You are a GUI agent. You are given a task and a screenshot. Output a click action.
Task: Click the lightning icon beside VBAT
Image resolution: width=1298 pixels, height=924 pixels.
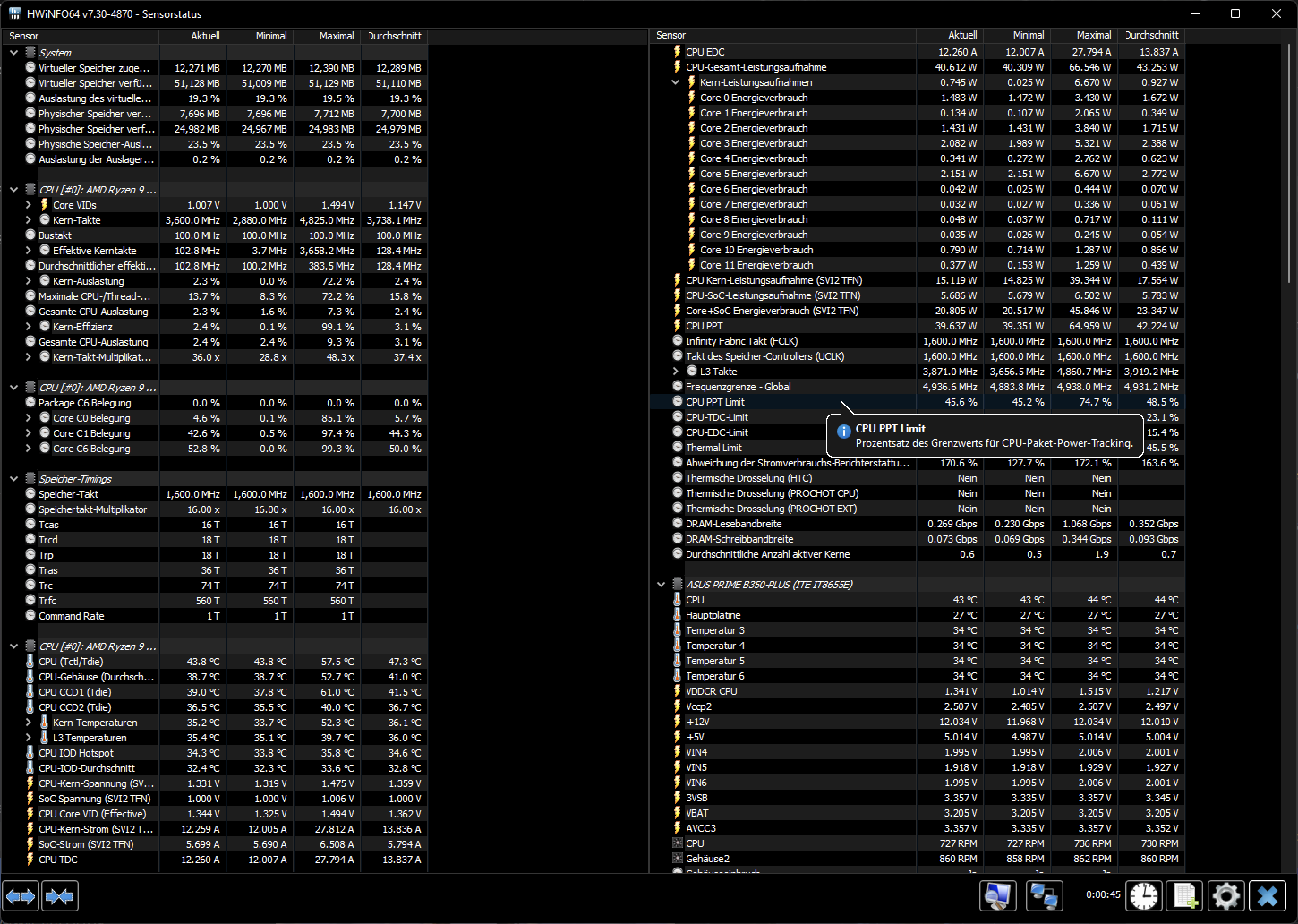point(678,813)
